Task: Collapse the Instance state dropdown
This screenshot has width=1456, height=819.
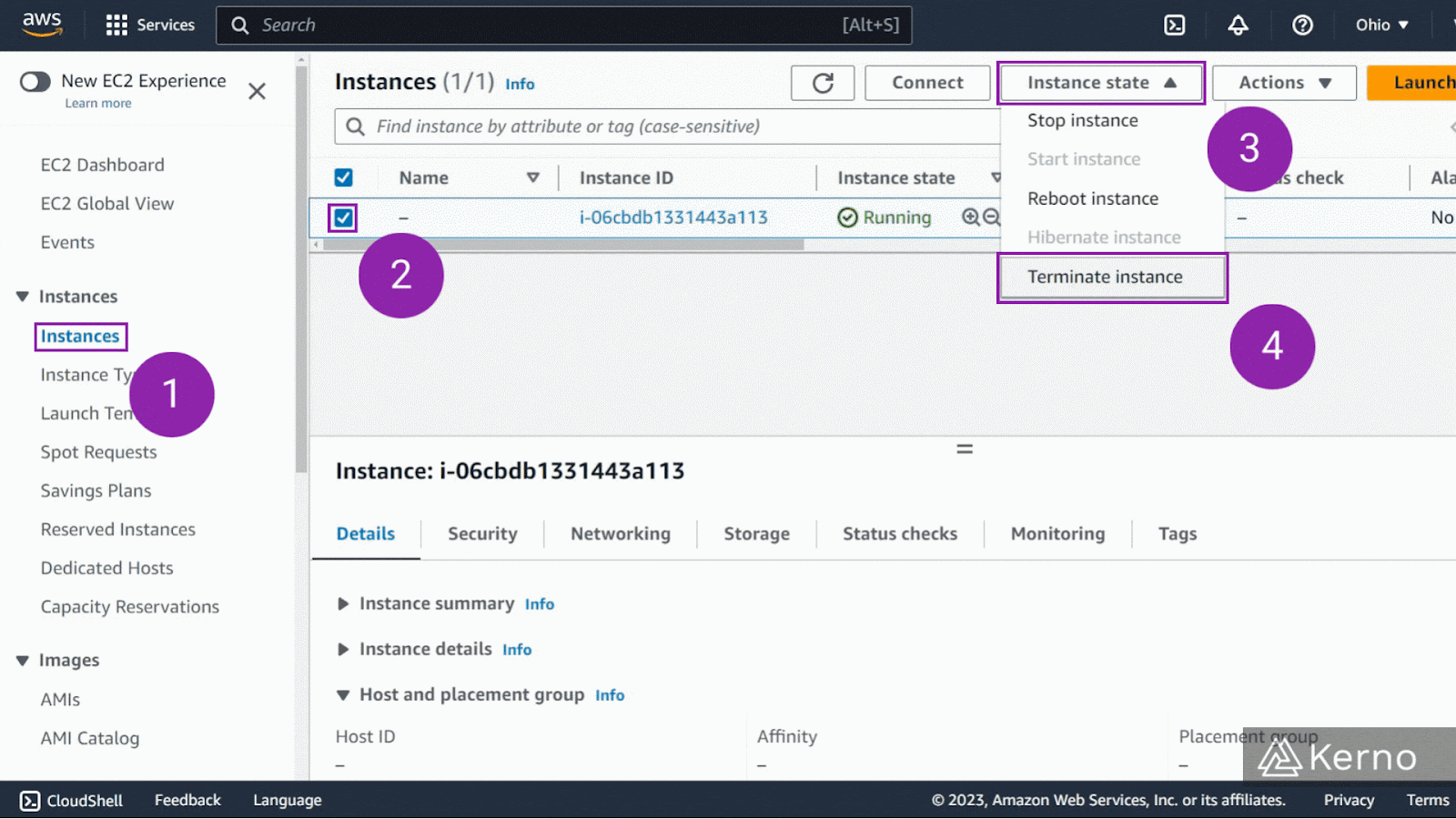Action: 1101,83
